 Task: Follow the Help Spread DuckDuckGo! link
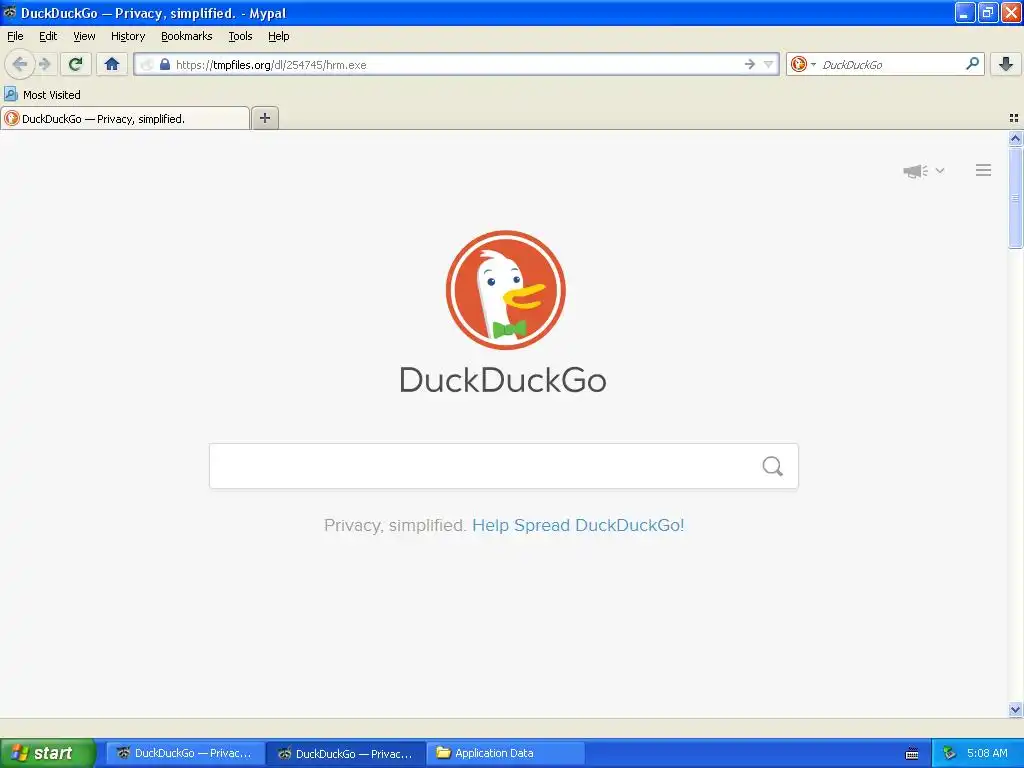(578, 525)
